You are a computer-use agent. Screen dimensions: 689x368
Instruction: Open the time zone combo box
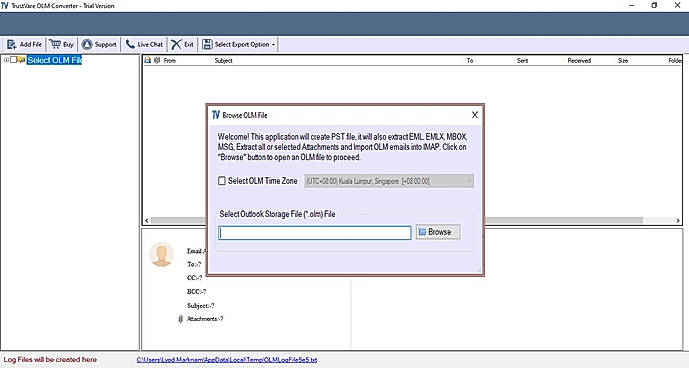coord(389,181)
